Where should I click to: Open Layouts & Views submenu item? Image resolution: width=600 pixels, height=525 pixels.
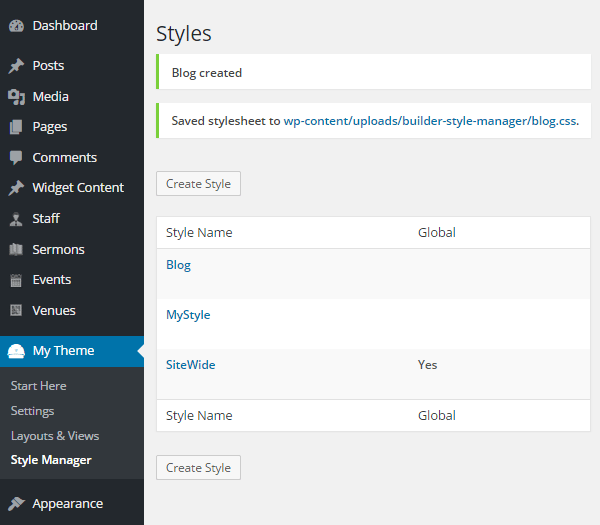pyautogui.click(x=55, y=436)
